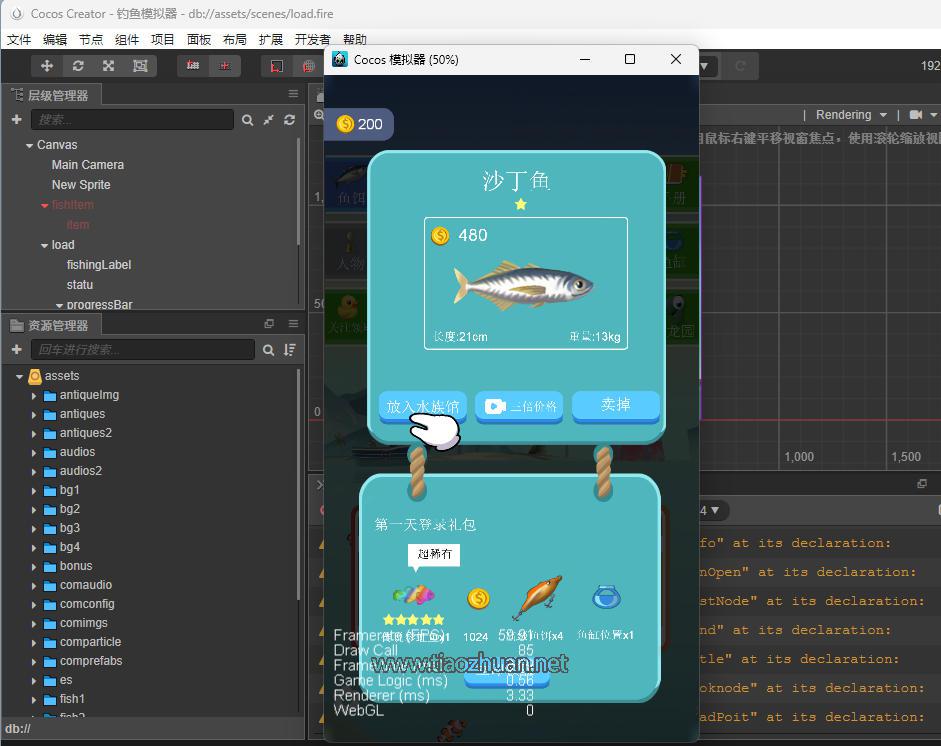
Task: Open the Rendering dropdown in the scene view
Action: pos(851,115)
